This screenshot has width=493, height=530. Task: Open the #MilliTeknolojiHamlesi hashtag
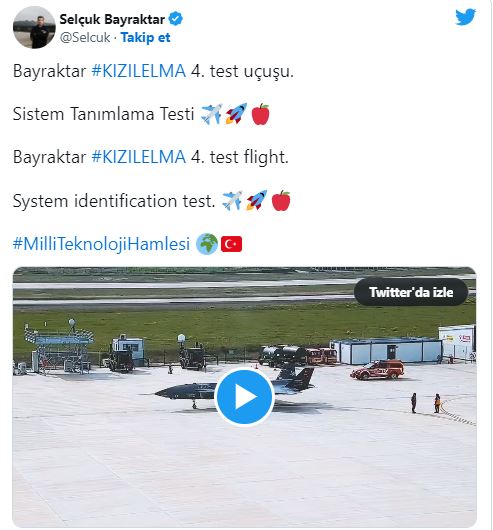101,244
